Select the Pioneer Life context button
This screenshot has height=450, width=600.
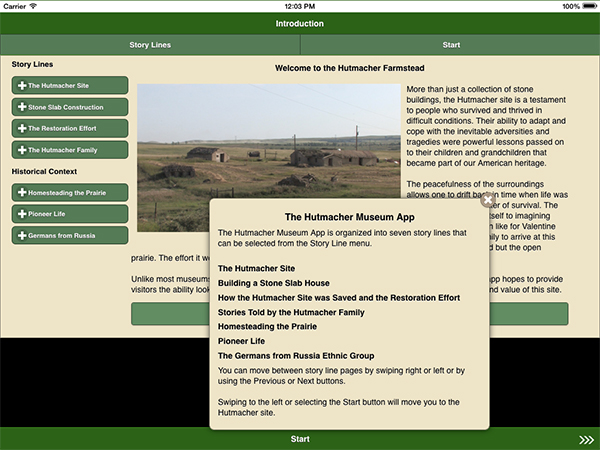[x=70, y=214]
